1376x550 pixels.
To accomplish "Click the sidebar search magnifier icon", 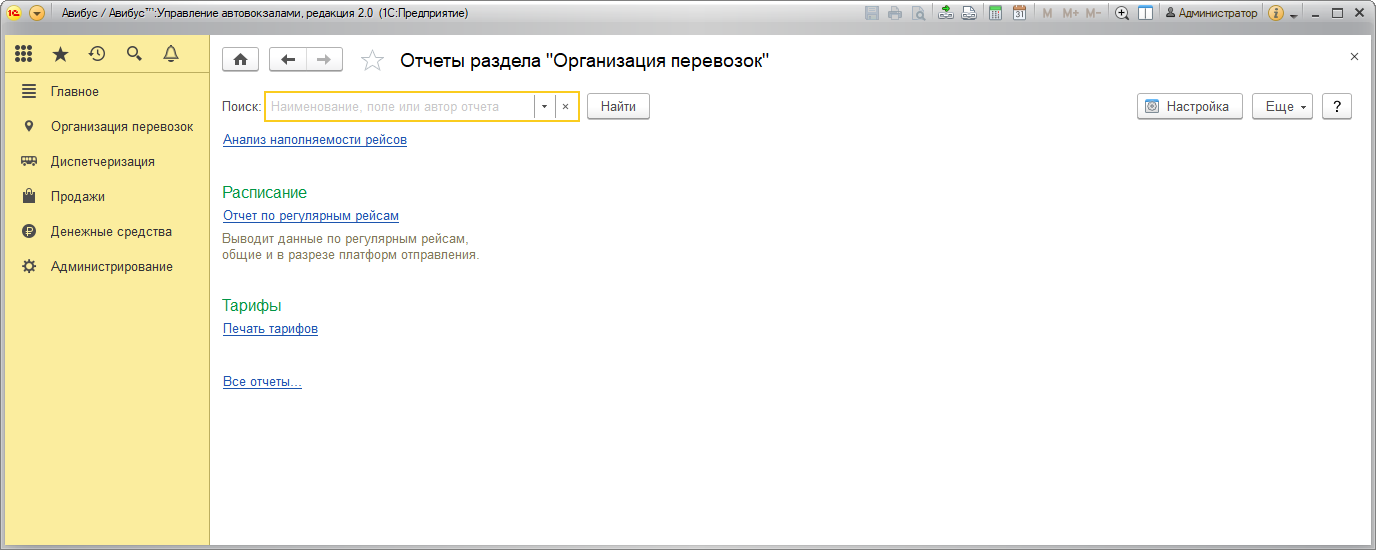I will pos(134,54).
